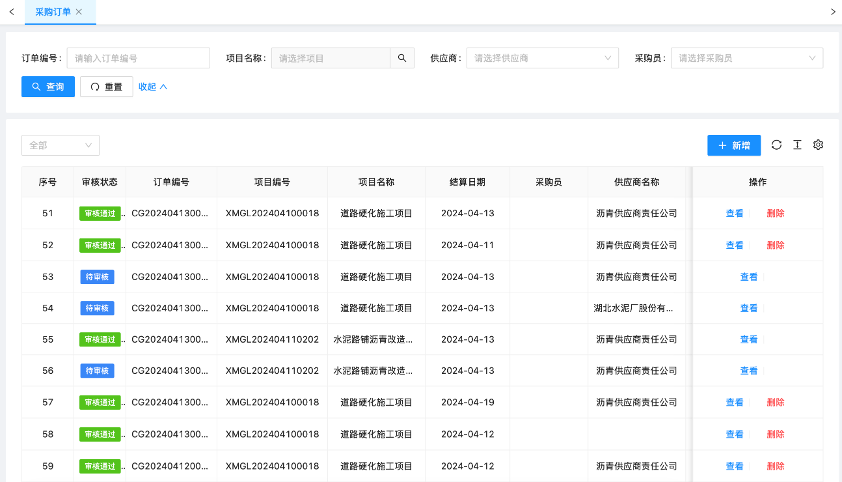Click 查看 for row 51

(x=734, y=213)
